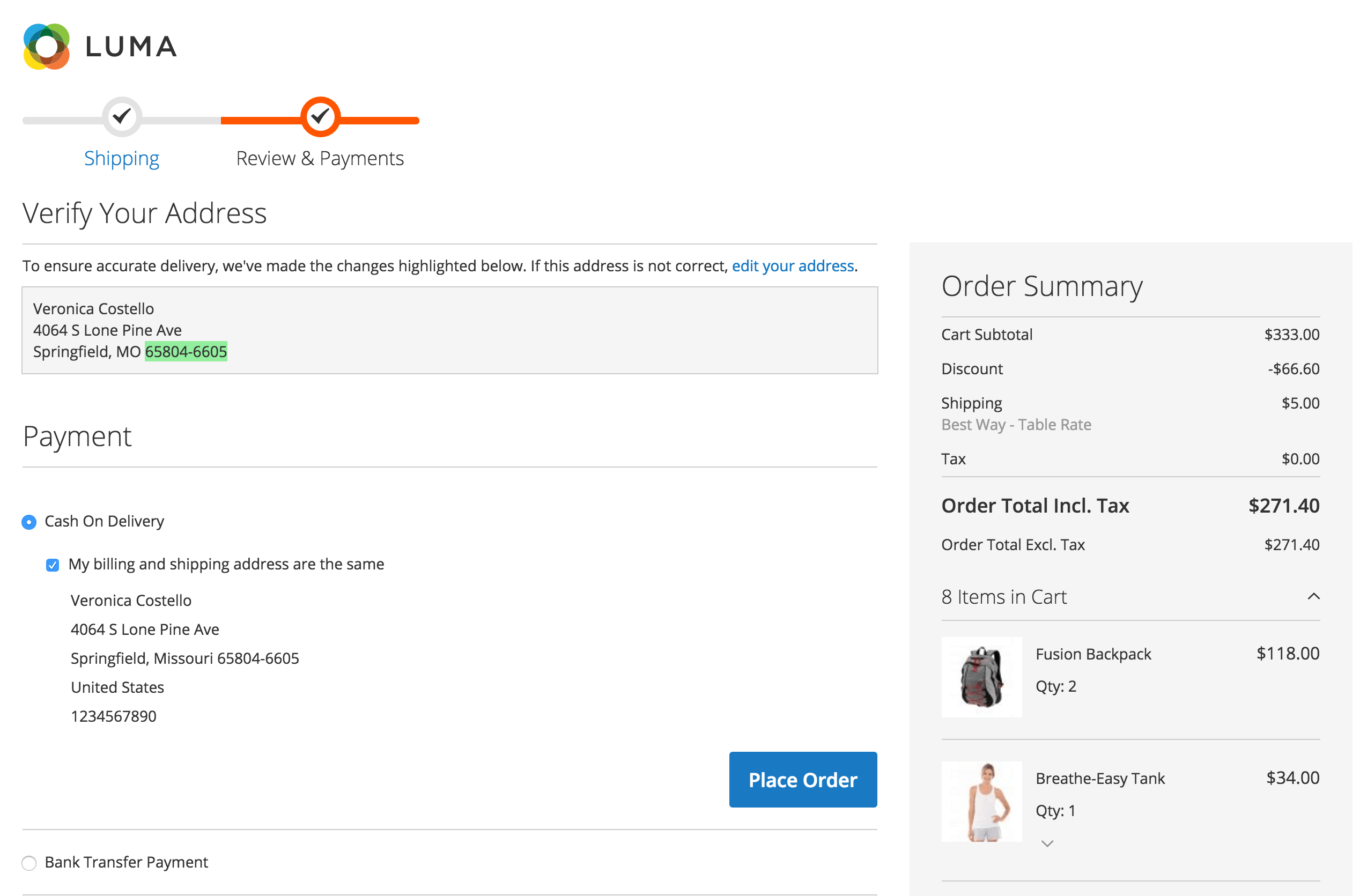Click the Shipping step checkmark circle

point(122,117)
